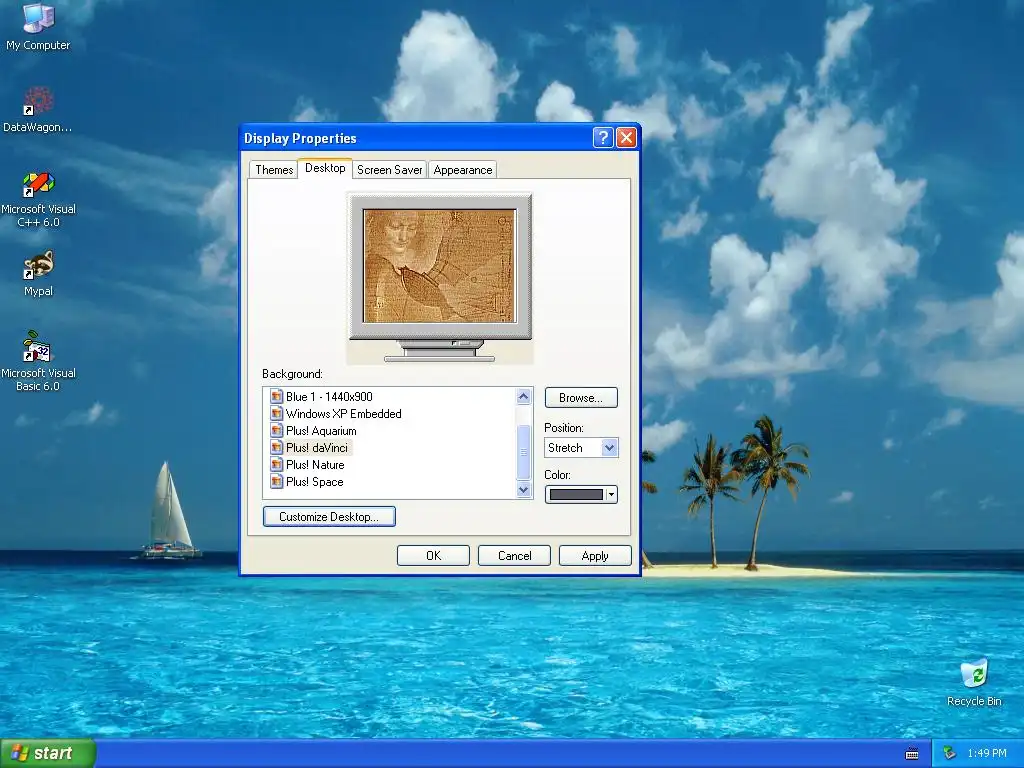1024x768 pixels.
Task: Open the Screen Saver tab
Action: [x=390, y=170]
